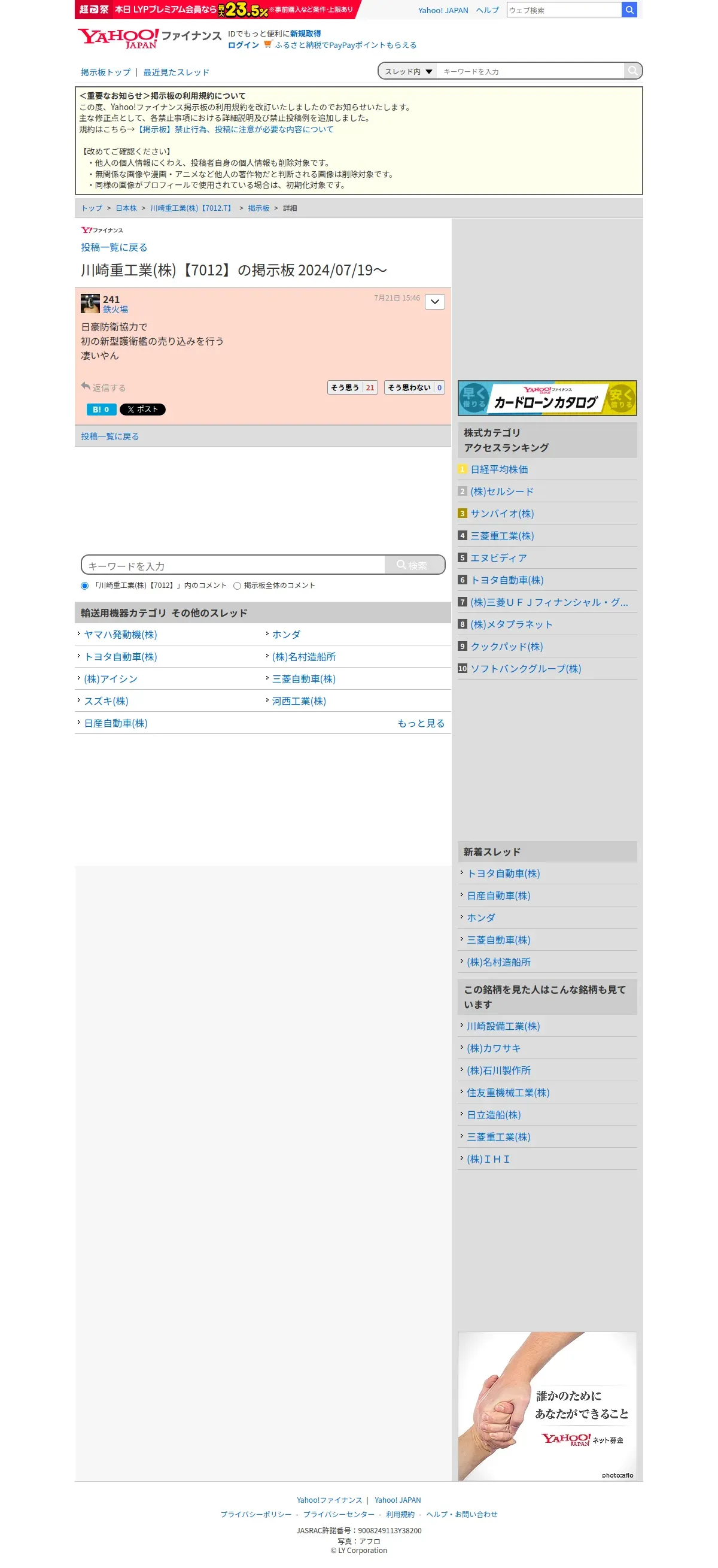718x1568 pixels.
Task: Open ranking item ソフトバンクグループ(株)
Action: tap(526, 668)
